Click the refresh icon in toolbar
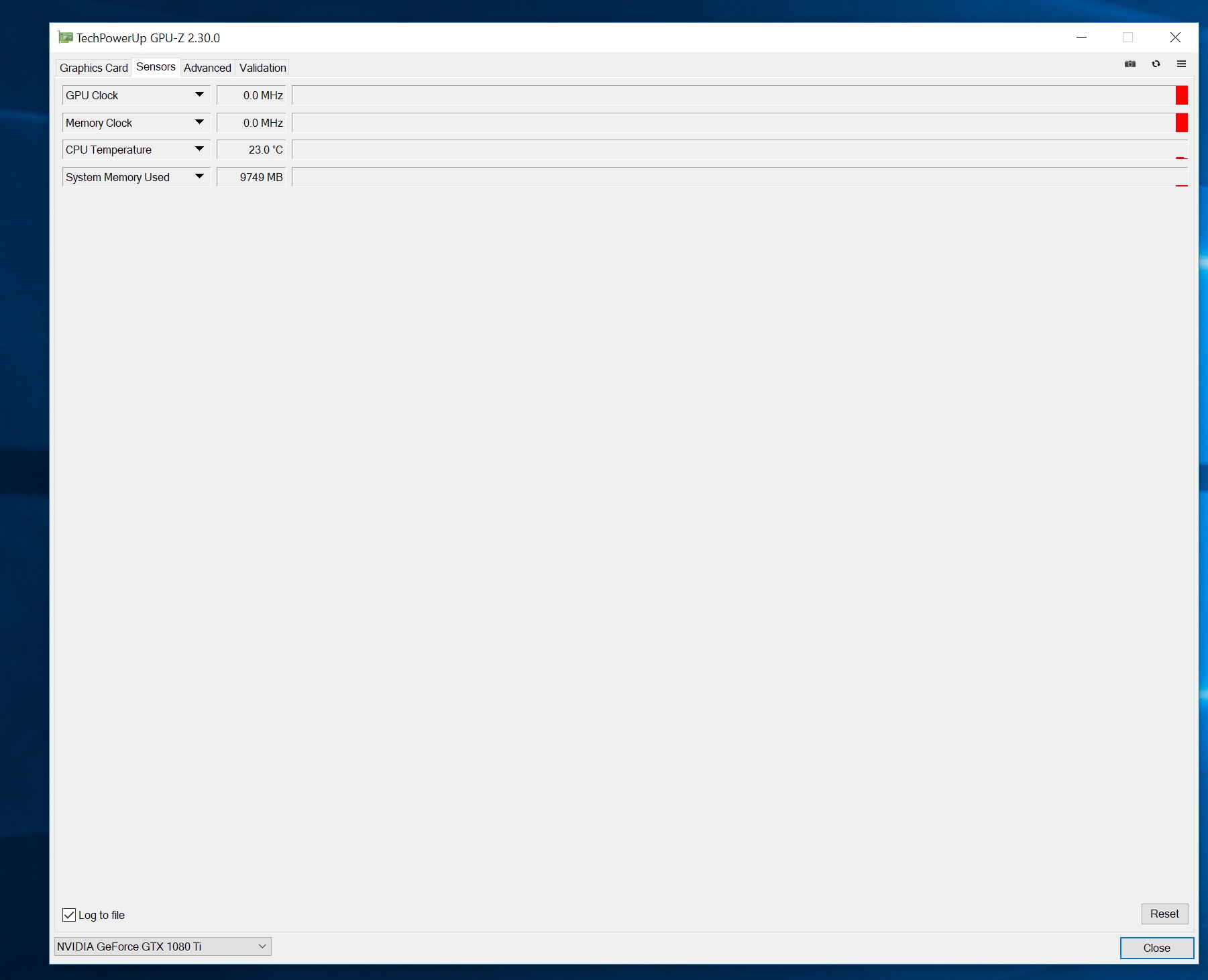 (1156, 64)
